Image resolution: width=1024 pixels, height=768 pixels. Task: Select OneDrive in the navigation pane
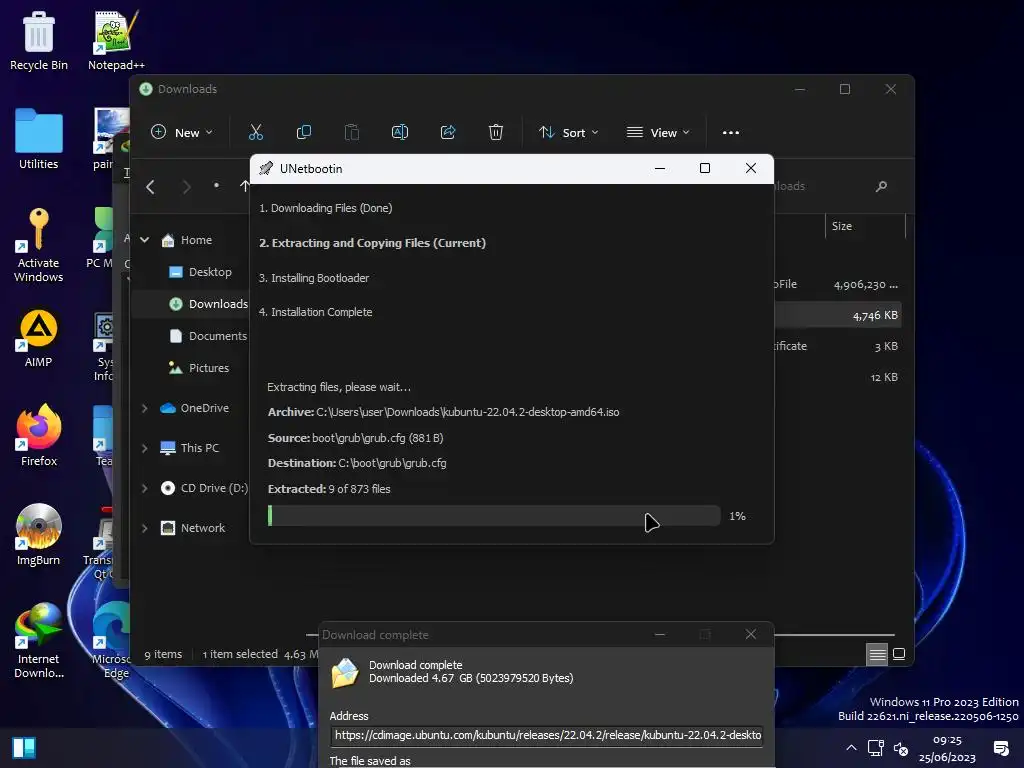pos(195,408)
